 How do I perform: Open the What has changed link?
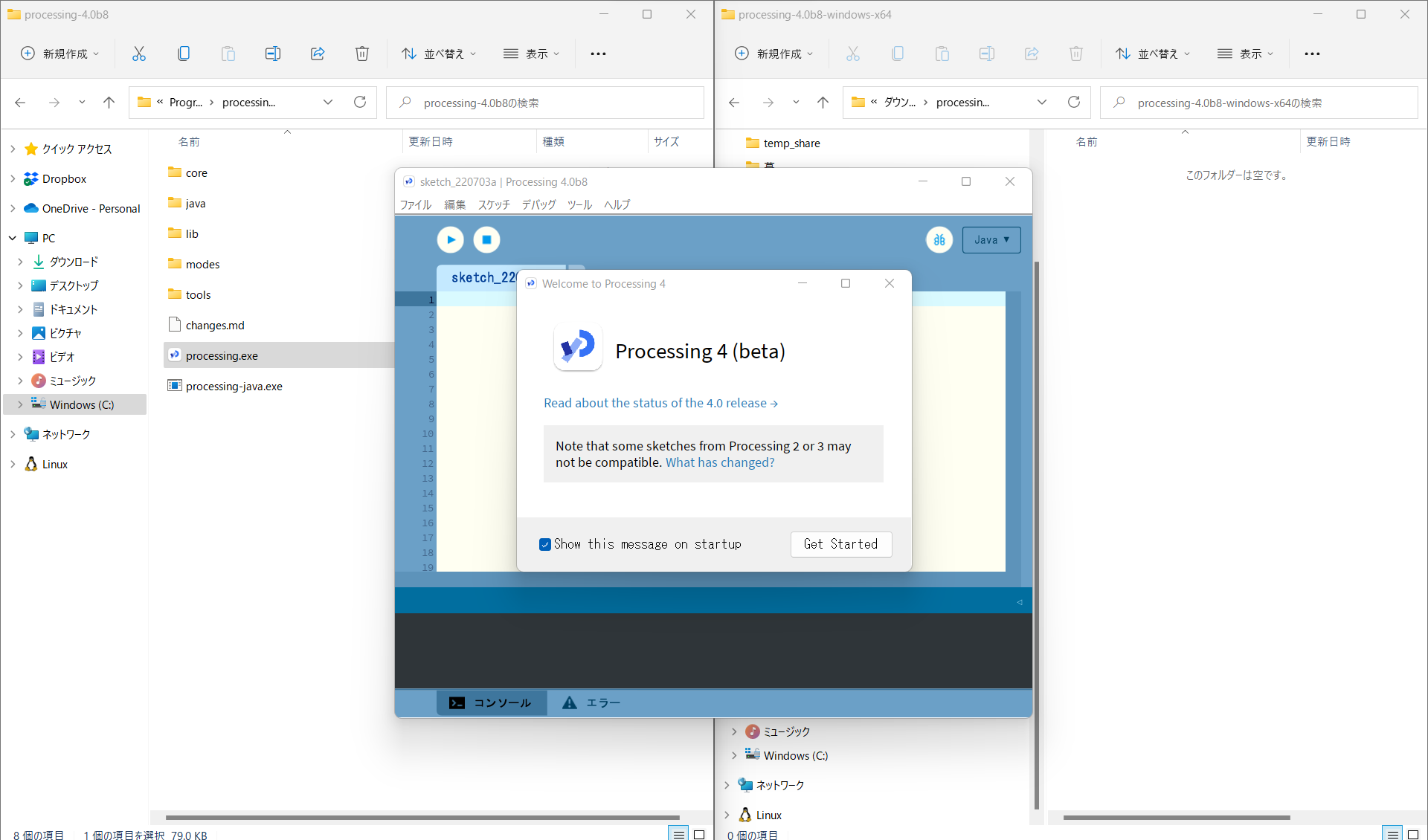tap(718, 462)
